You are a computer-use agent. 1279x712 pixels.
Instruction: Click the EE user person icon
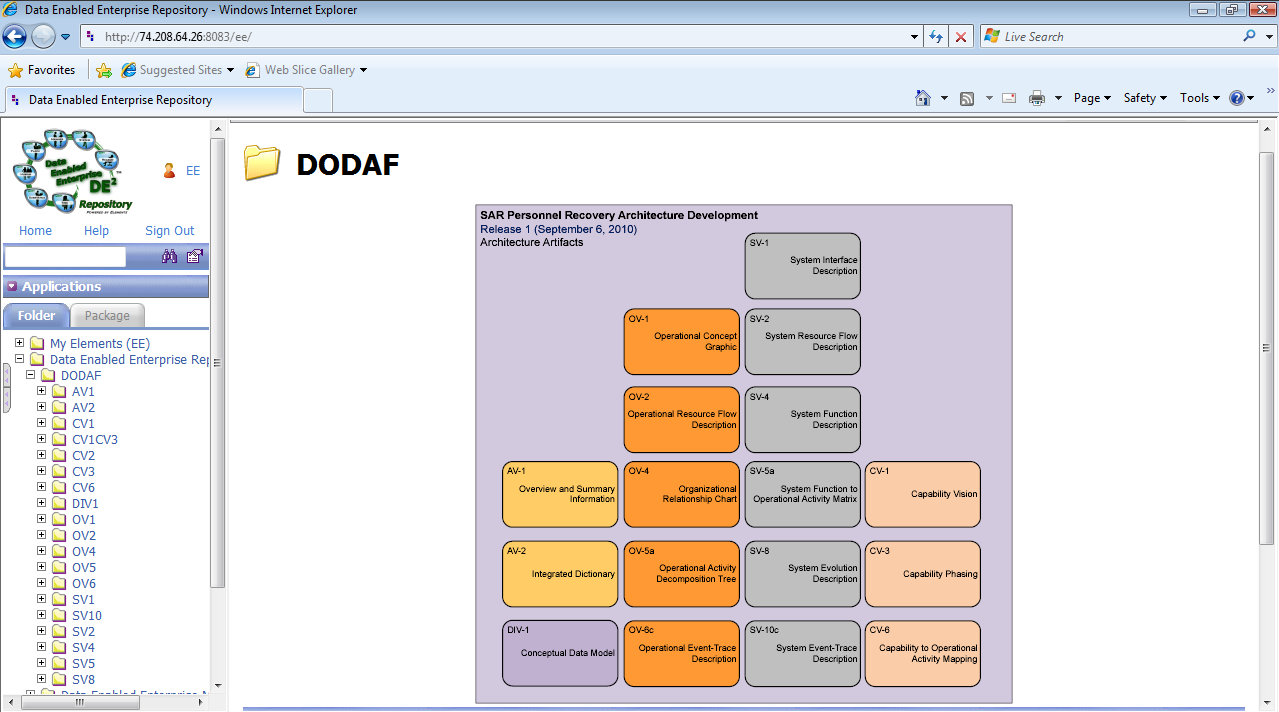coord(169,171)
